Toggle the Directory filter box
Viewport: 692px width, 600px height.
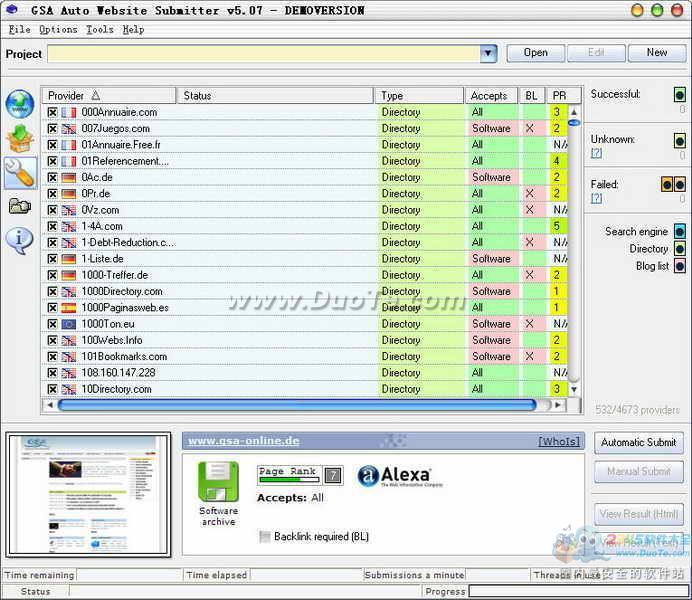coord(680,249)
